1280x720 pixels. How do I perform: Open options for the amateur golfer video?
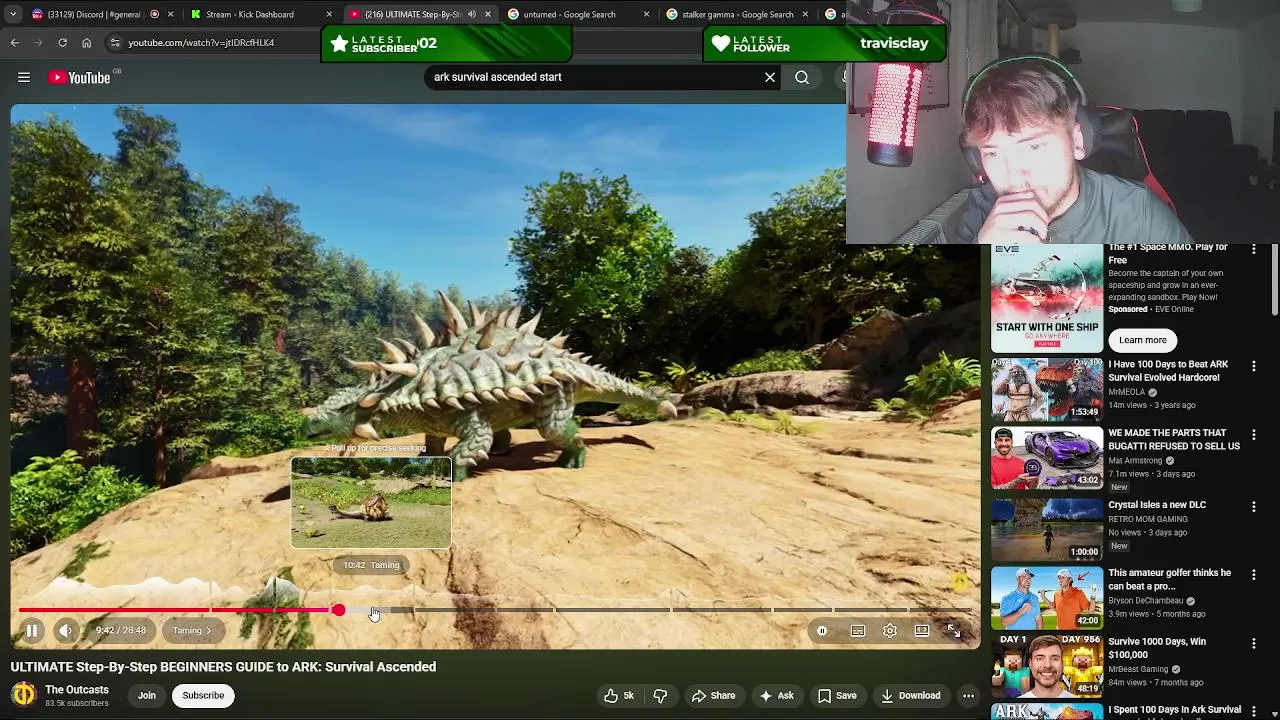pos(1254,575)
